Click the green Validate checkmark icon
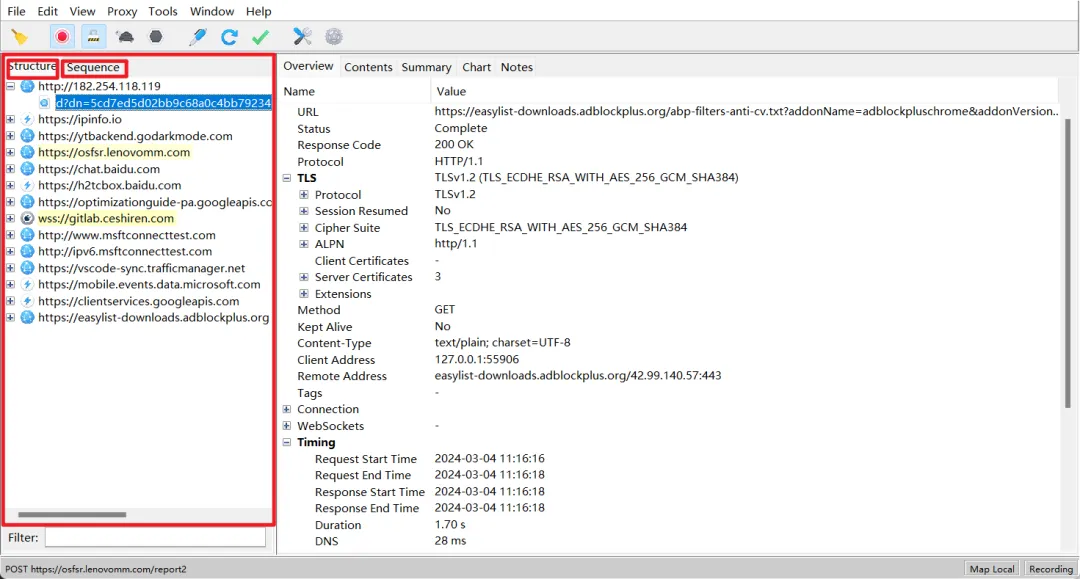Screen dimensions: 1080x579 click(x=260, y=37)
